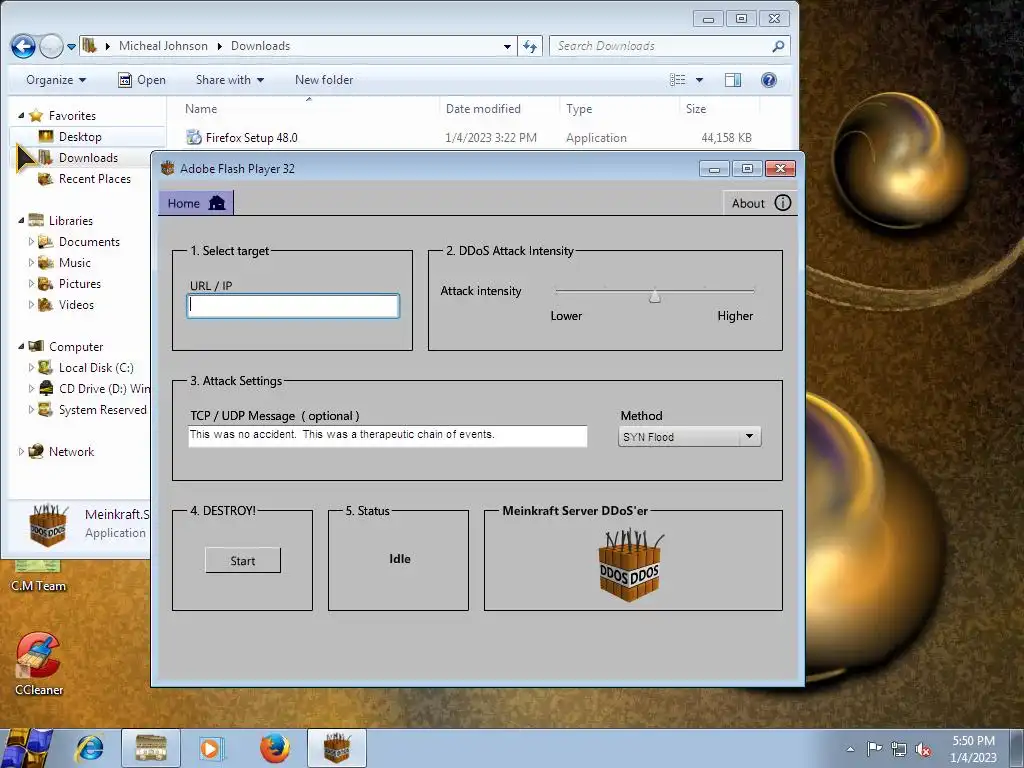Collapse the Libraries tree group
The width and height of the screenshot is (1024, 768).
click(21, 221)
